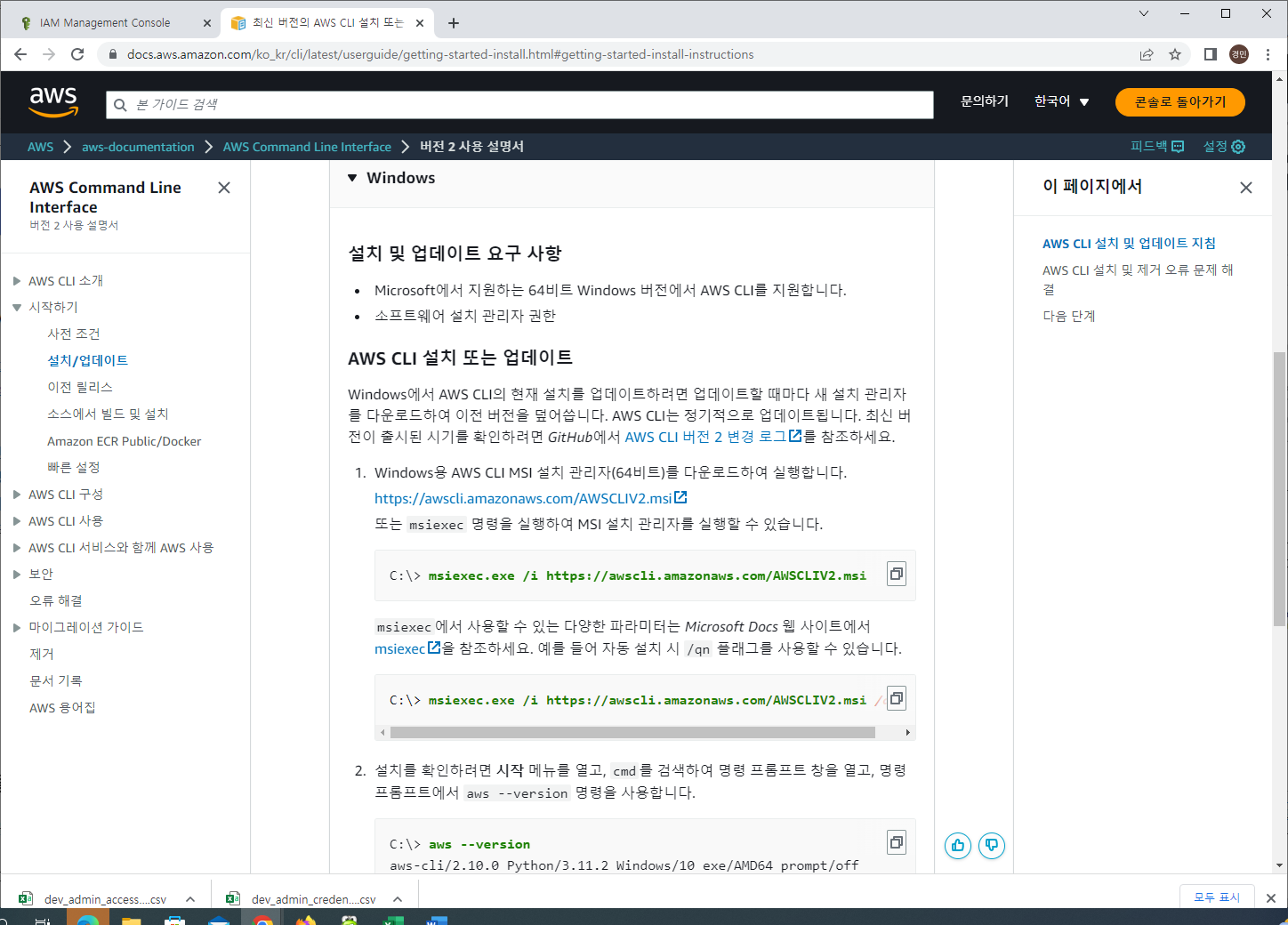Open dev_admin_creden csv download options arrow

coord(398,899)
